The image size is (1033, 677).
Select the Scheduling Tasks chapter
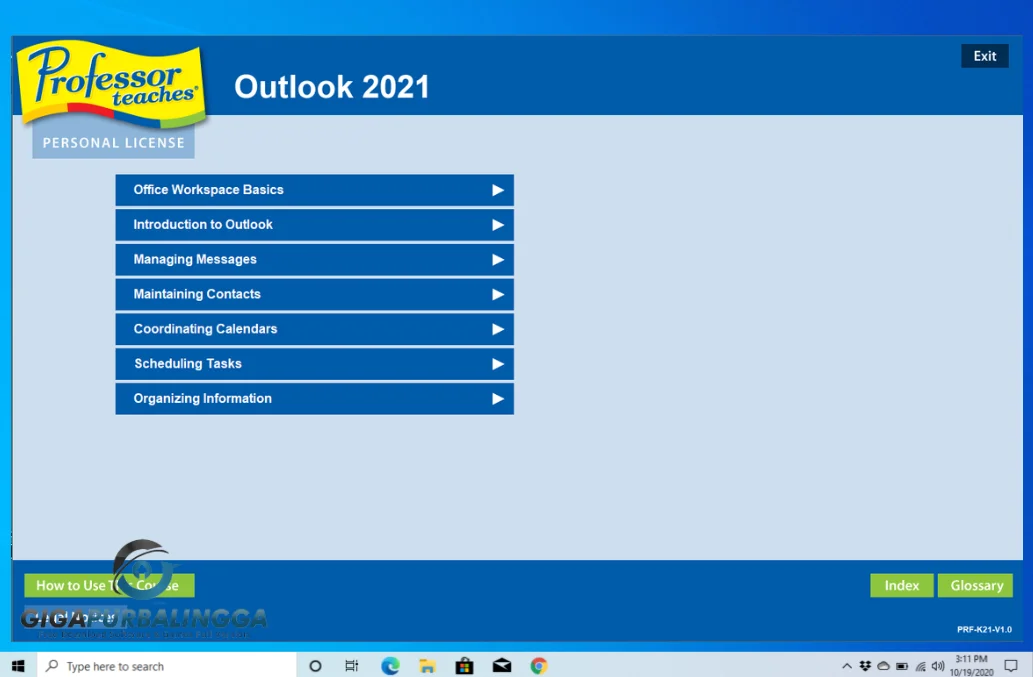[314, 364]
